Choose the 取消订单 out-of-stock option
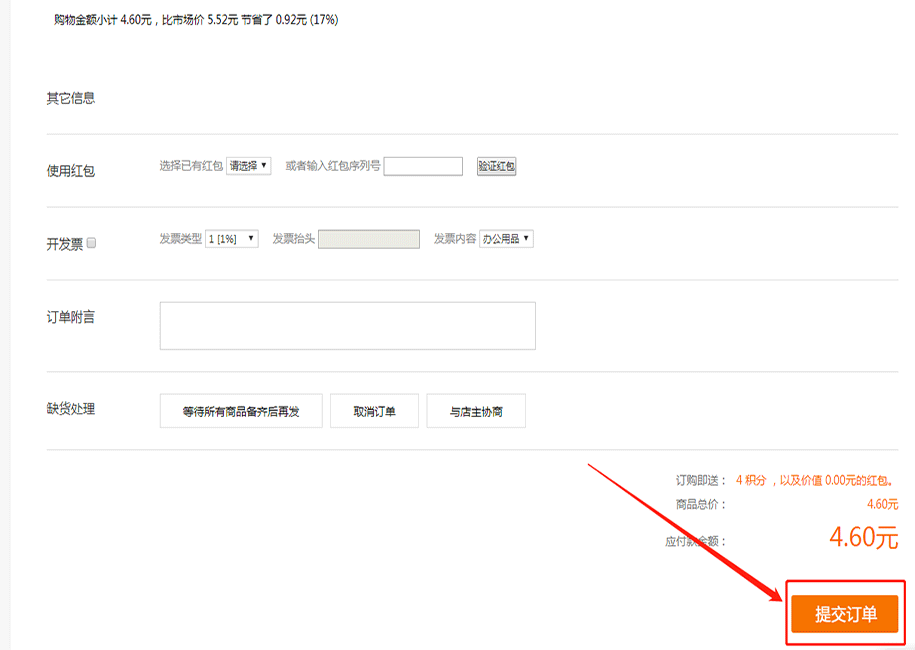 coord(374,411)
